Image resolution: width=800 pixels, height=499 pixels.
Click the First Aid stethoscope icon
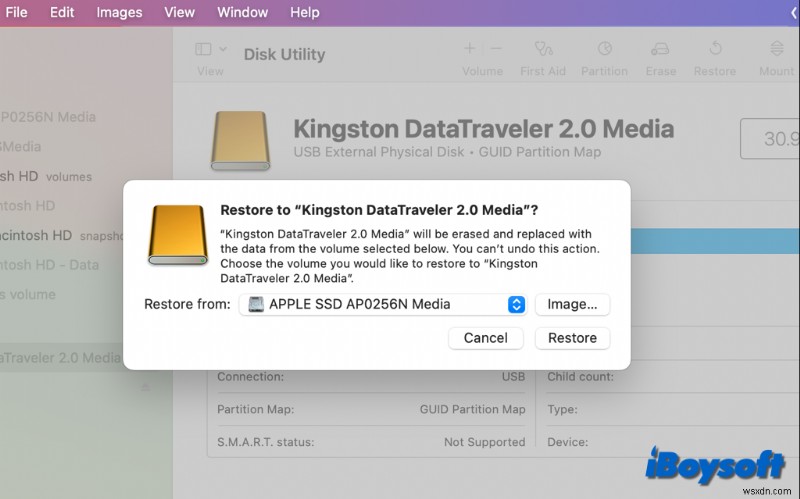point(543,48)
